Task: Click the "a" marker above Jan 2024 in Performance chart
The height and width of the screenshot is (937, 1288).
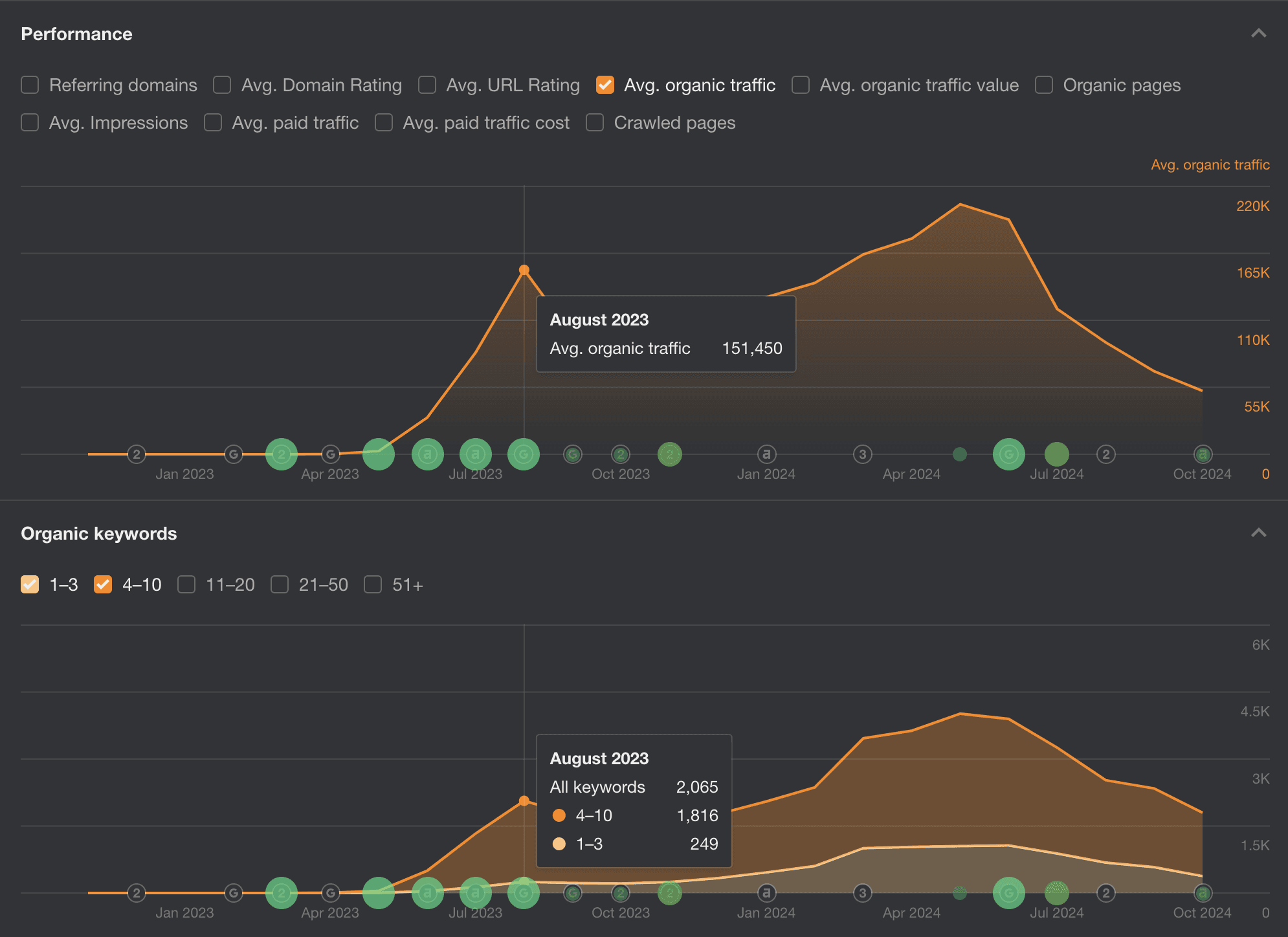Action: (x=766, y=454)
